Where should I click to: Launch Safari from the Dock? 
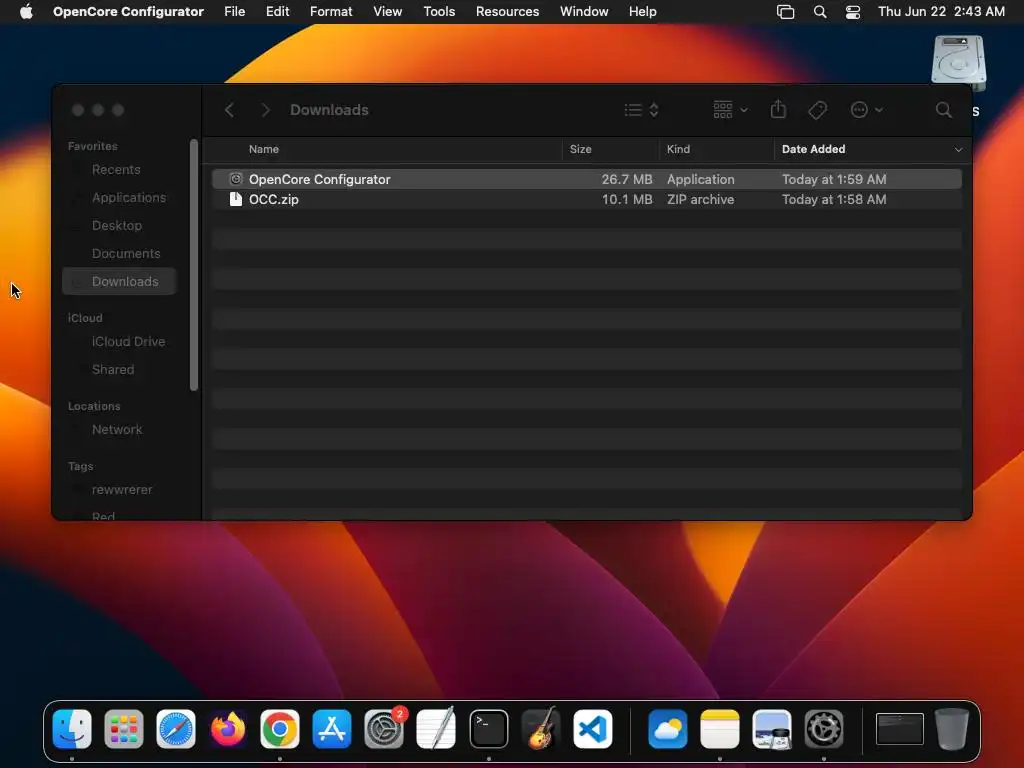(176, 729)
